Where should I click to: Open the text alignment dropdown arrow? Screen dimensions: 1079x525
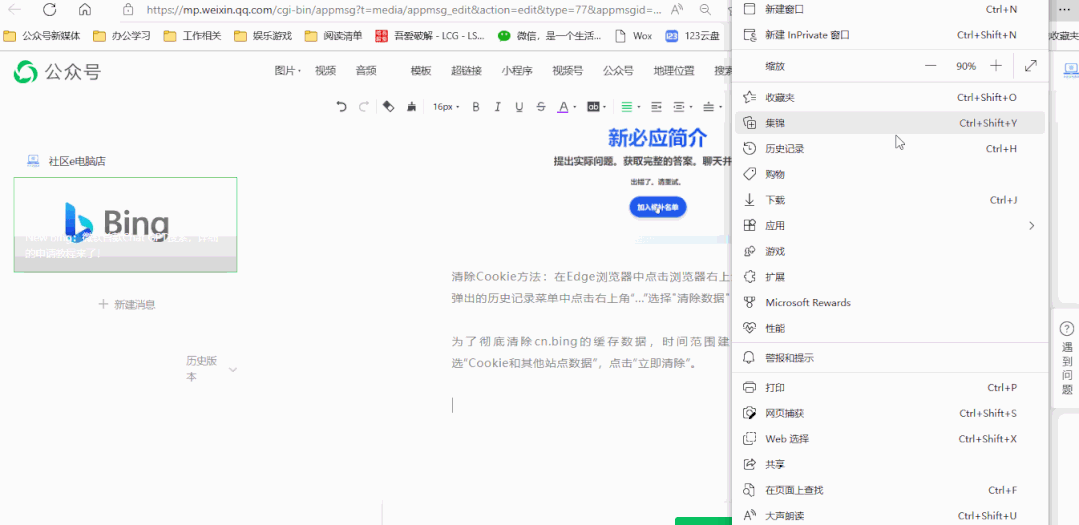[x=639, y=107]
